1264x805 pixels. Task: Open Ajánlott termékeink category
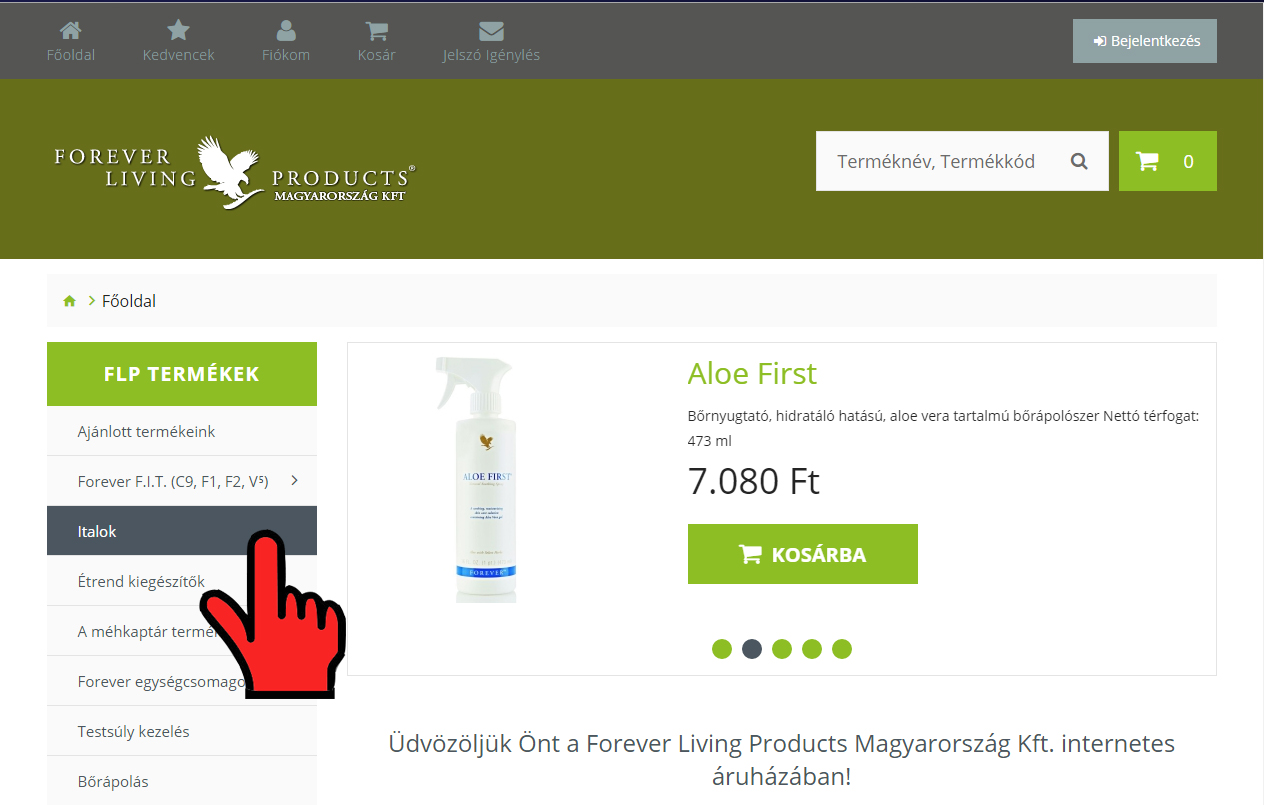tap(182, 431)
